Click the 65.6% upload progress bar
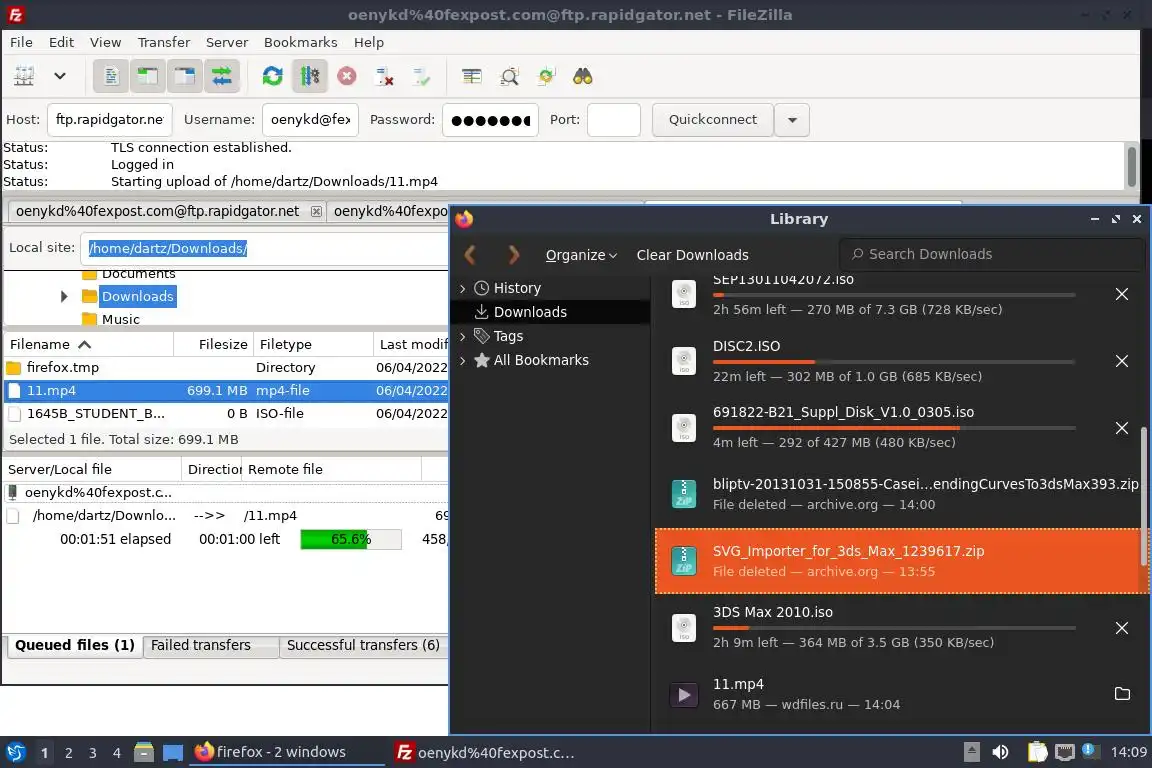This screenshot has height=768, width=1152. tap(350, 539)
